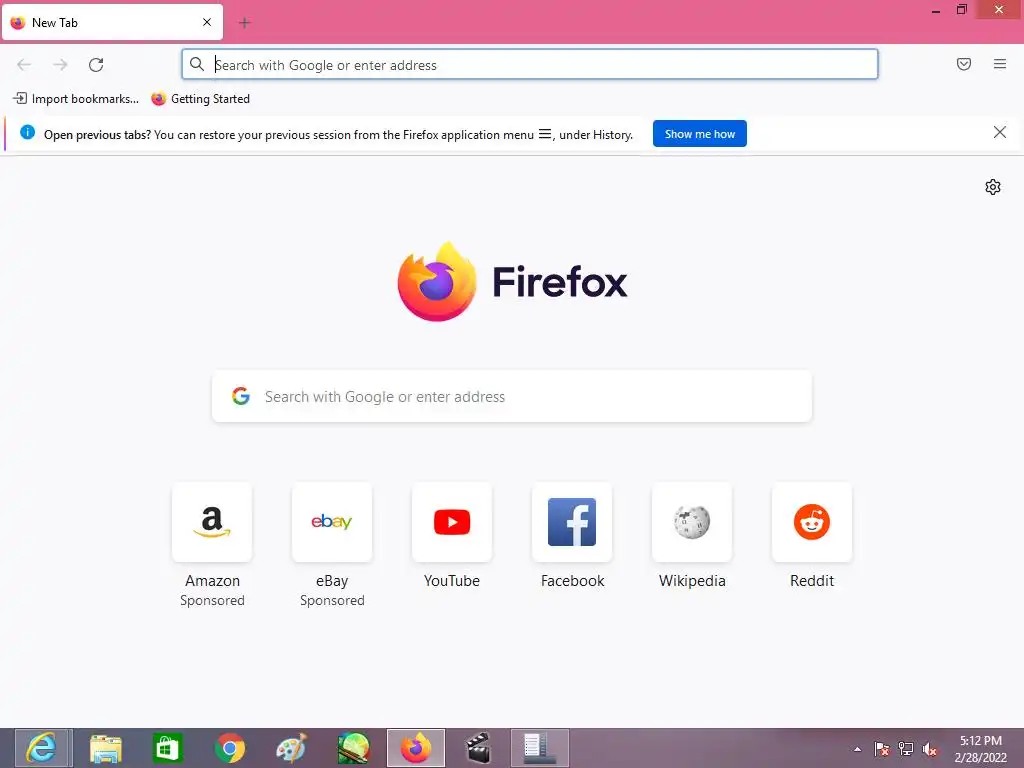Launch Internet Explorer from the taskbar
The image size is (1024, 768).
43,748
